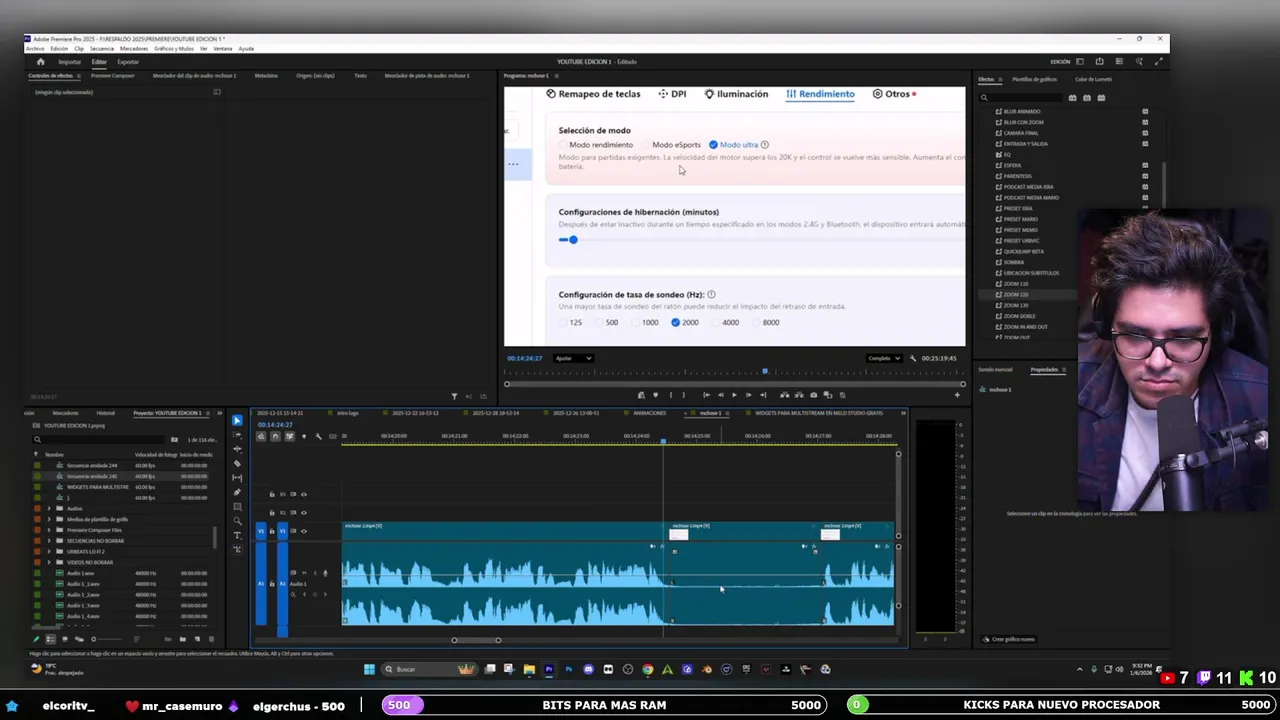The image size is (1280, 720).
Task: Open the Ajustar zoom level dropdown
Action: pos(573,358)
